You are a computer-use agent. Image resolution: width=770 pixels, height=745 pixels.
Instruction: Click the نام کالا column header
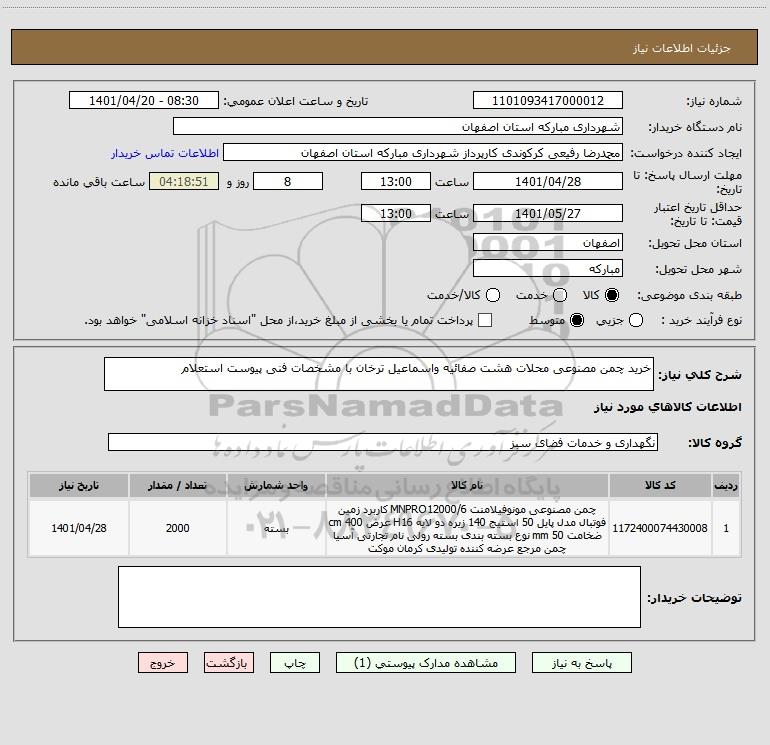pos(467,485)
